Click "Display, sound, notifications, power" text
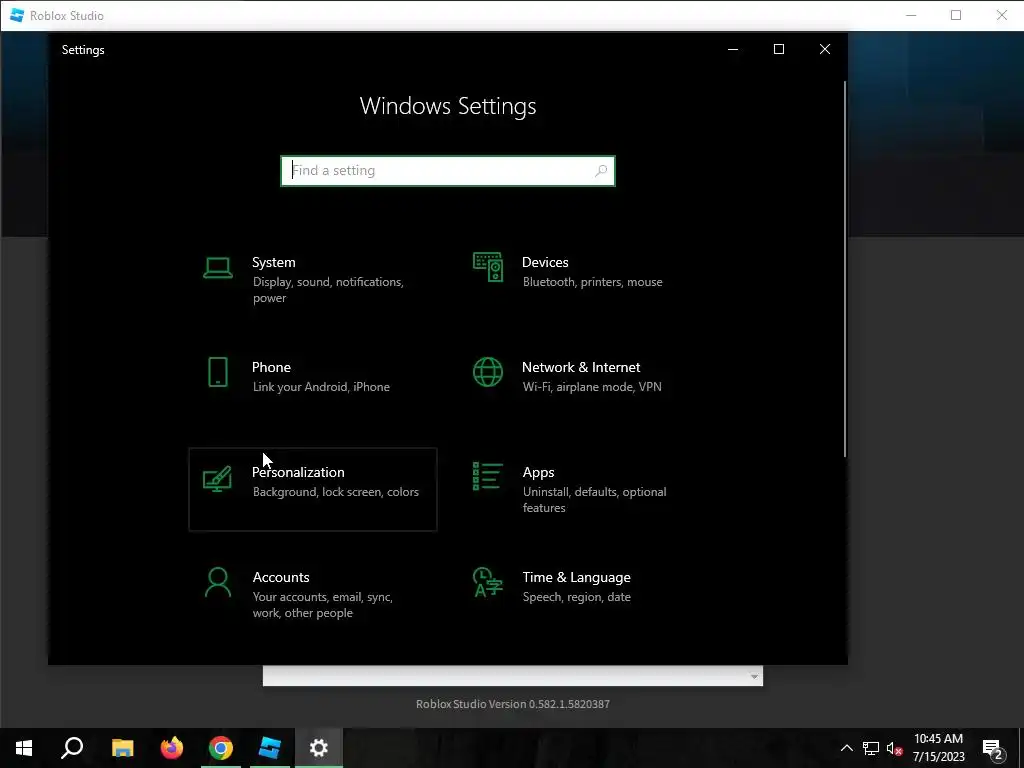 [328, 290]
